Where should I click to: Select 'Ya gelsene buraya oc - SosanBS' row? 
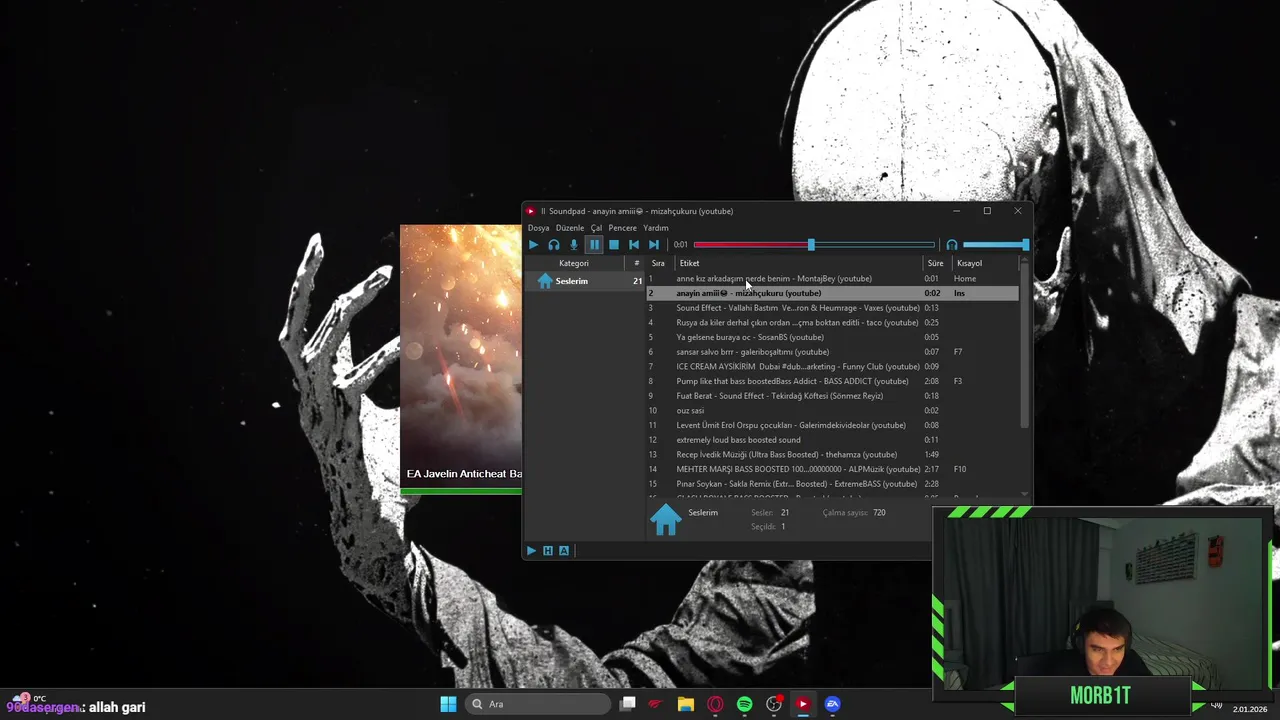[x=832, y=337]
